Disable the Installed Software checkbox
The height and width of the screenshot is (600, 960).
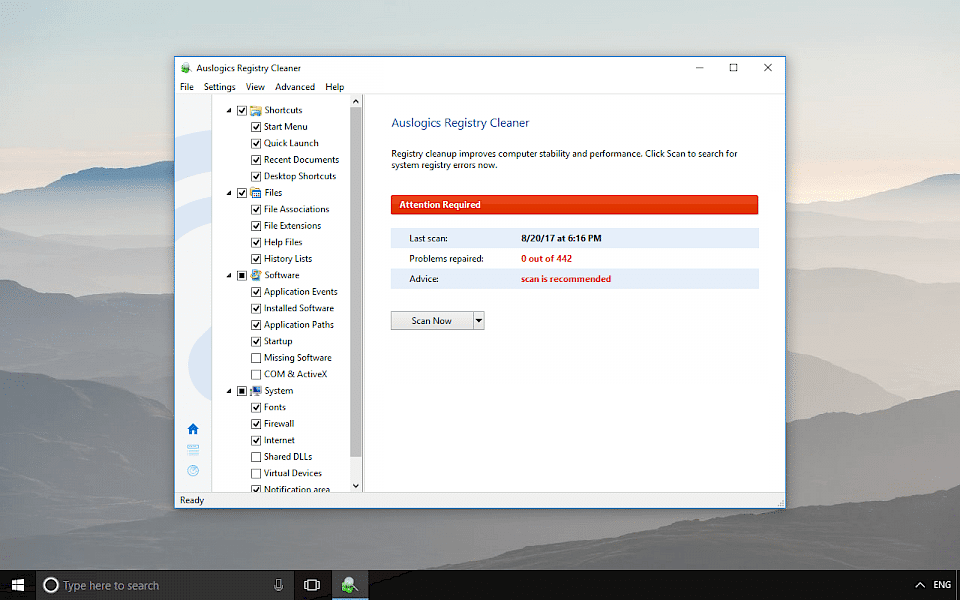tap(256, 309)
